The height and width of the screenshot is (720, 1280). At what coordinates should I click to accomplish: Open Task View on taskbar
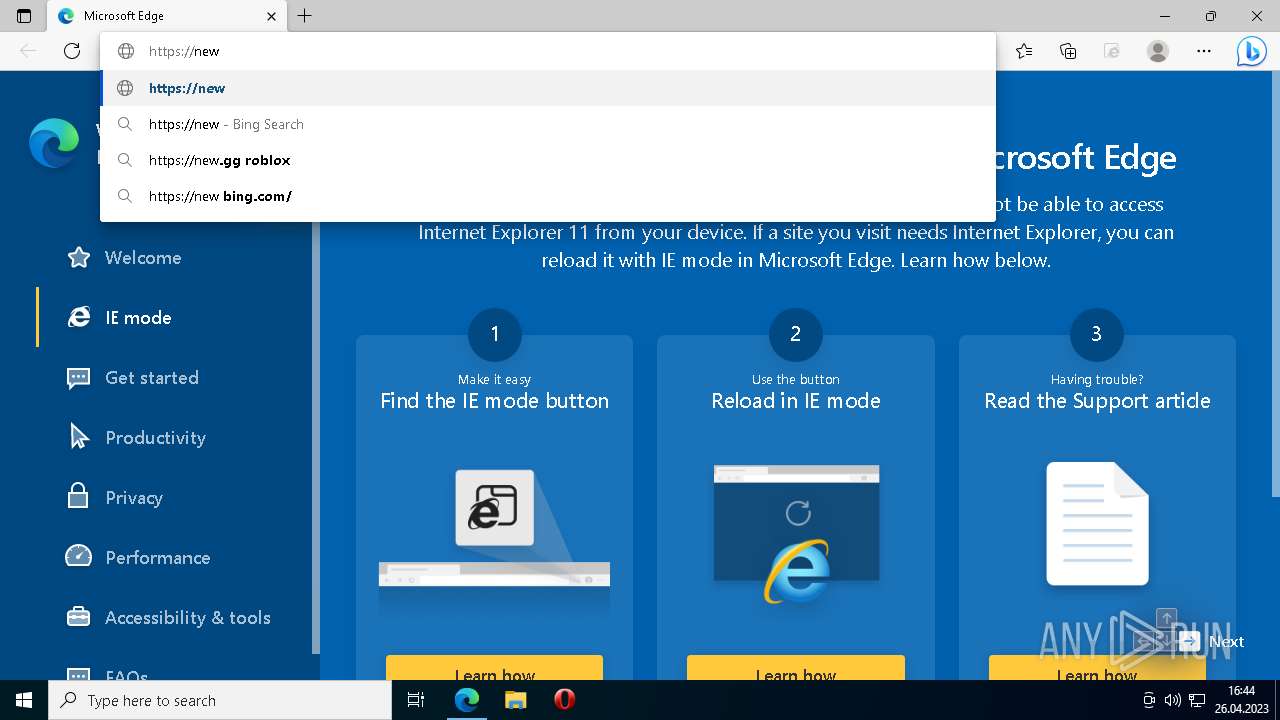417,700
